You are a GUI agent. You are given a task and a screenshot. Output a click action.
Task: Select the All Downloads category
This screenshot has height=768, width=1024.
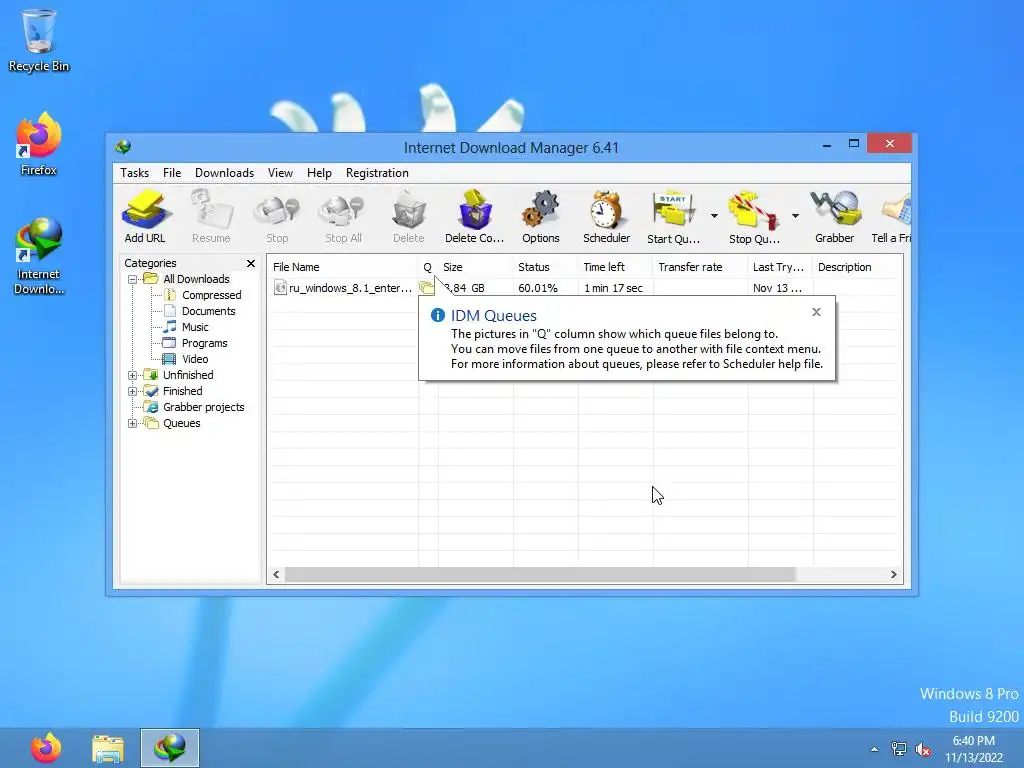pos(196,279)
